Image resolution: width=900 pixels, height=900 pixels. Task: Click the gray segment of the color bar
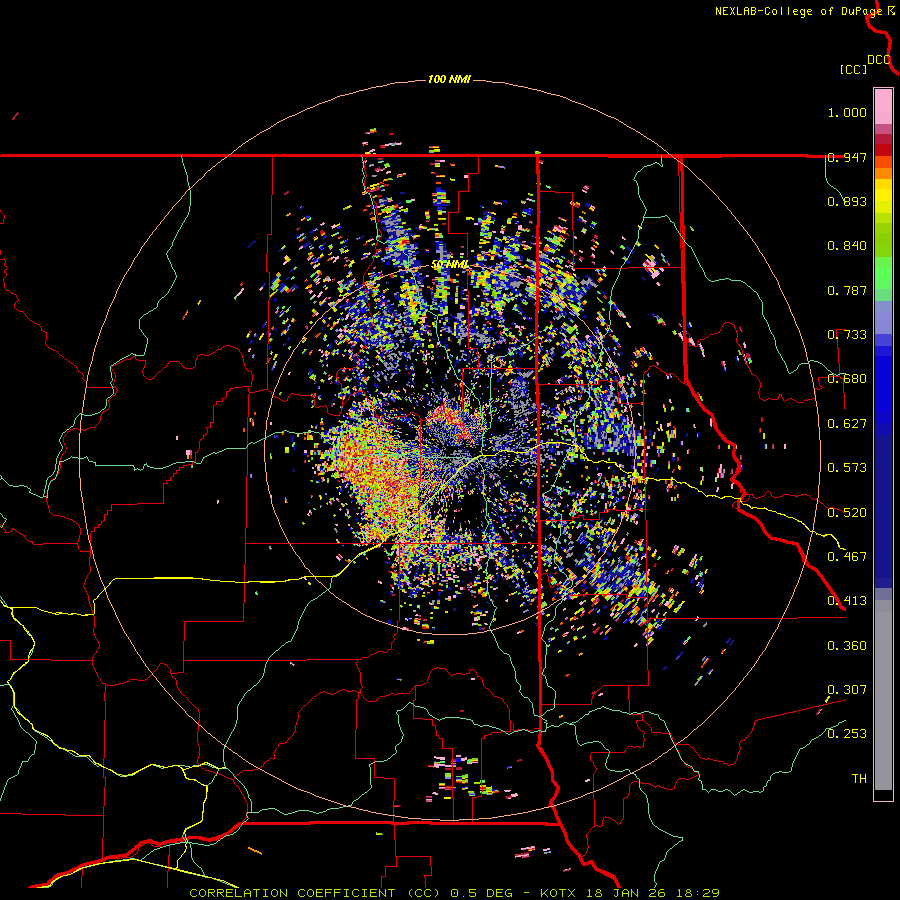coord(883,695)
